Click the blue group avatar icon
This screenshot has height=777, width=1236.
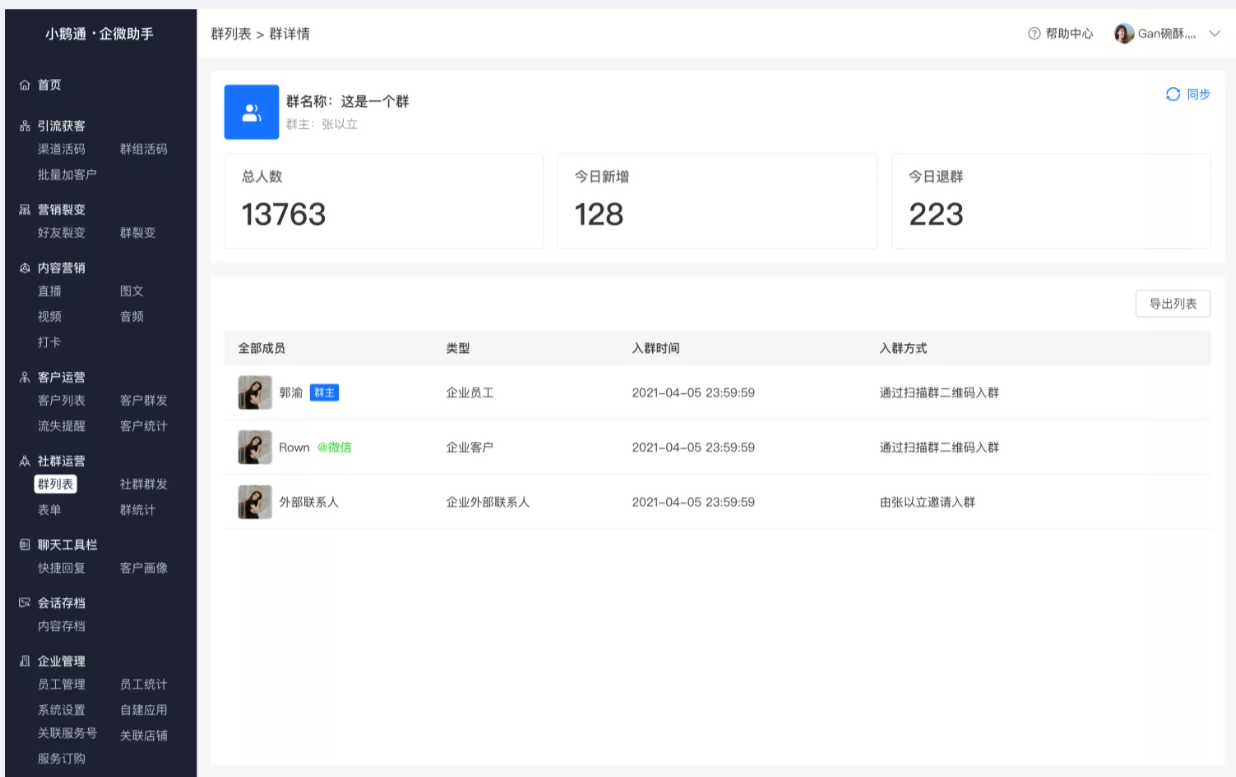251,112
